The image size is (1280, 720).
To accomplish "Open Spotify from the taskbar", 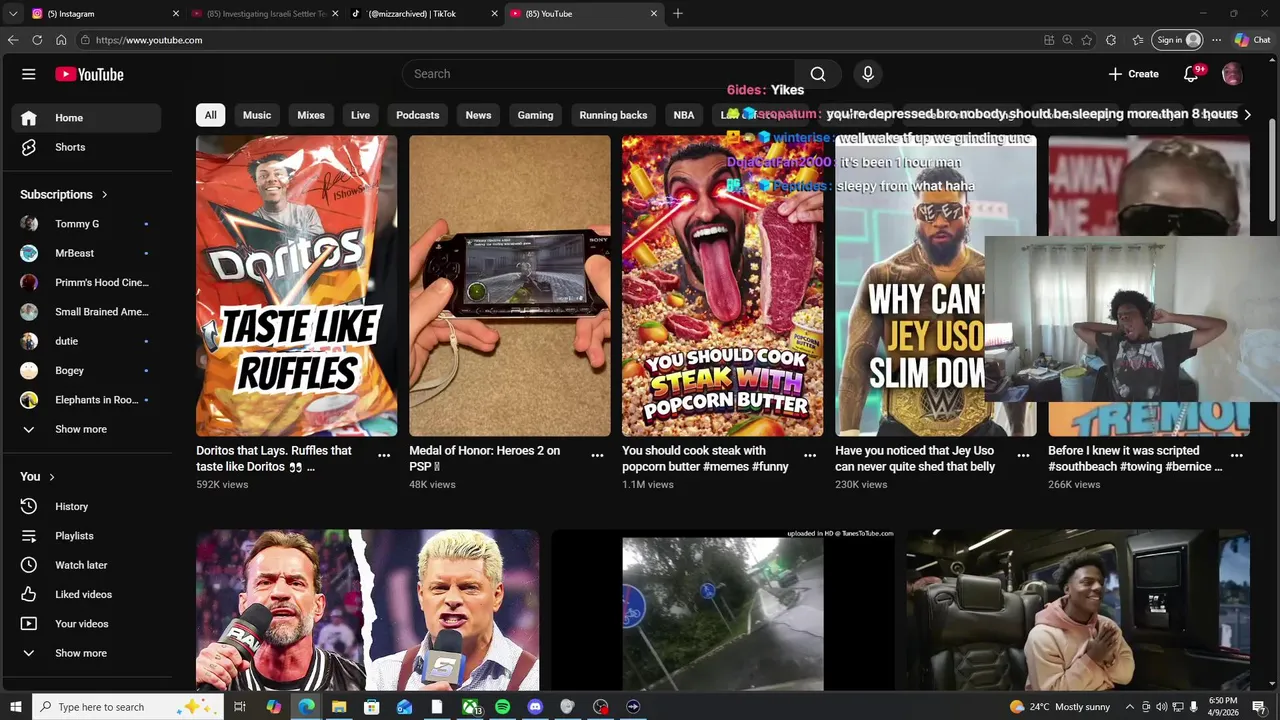I will (502, 707).
